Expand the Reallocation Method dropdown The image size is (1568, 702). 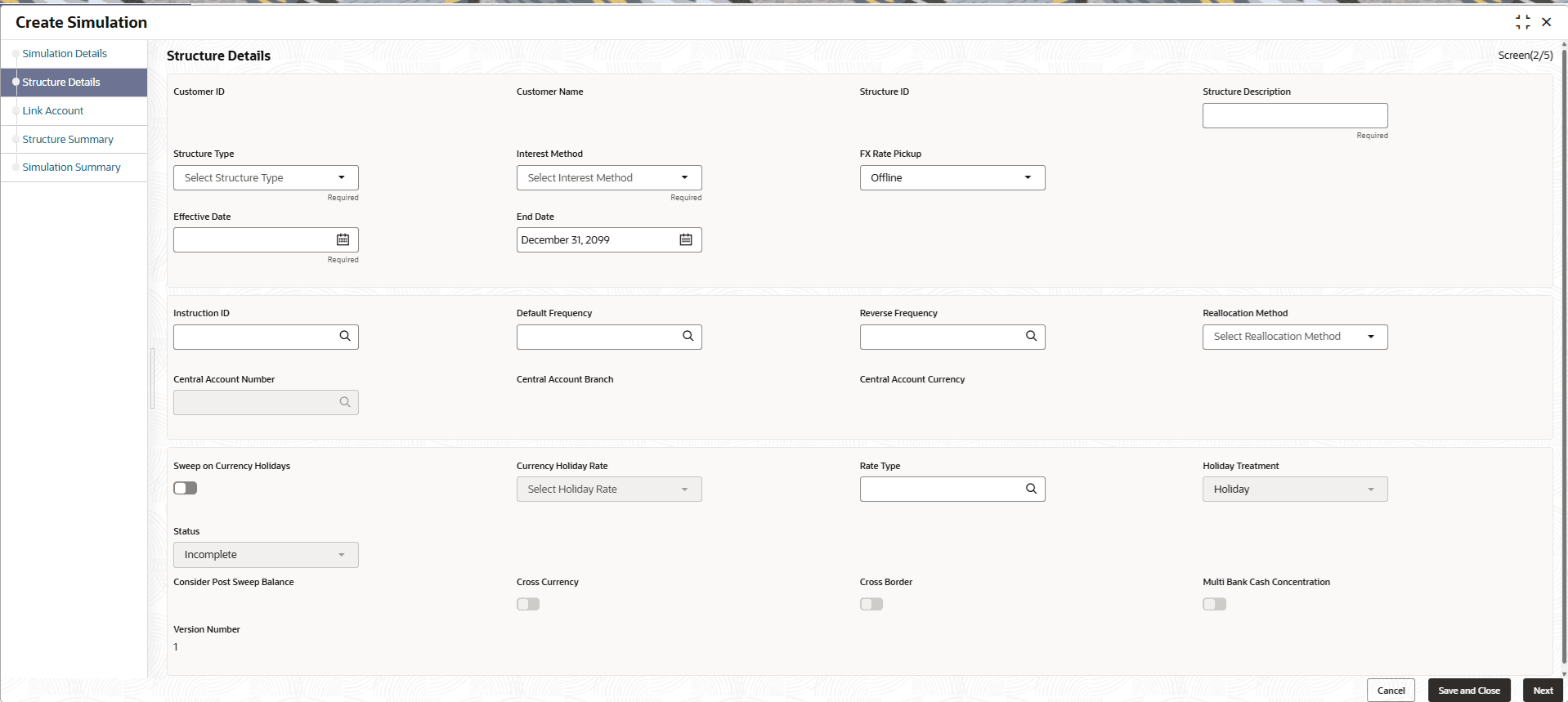coord(1295,337)
